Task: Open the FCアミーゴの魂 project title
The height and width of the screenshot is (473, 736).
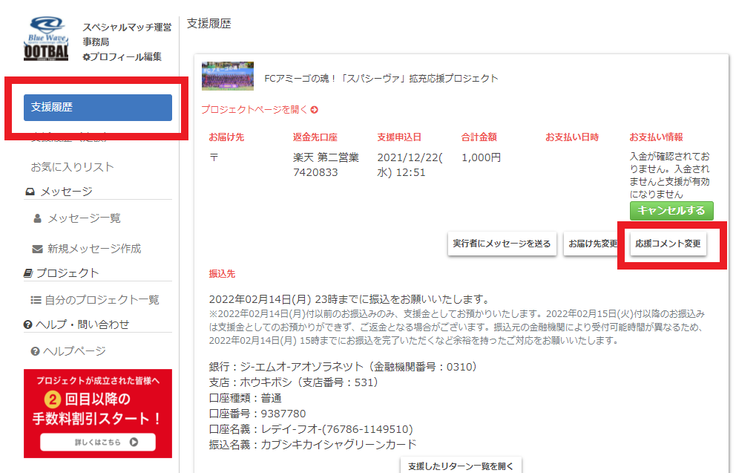Action: pos(381,77)
